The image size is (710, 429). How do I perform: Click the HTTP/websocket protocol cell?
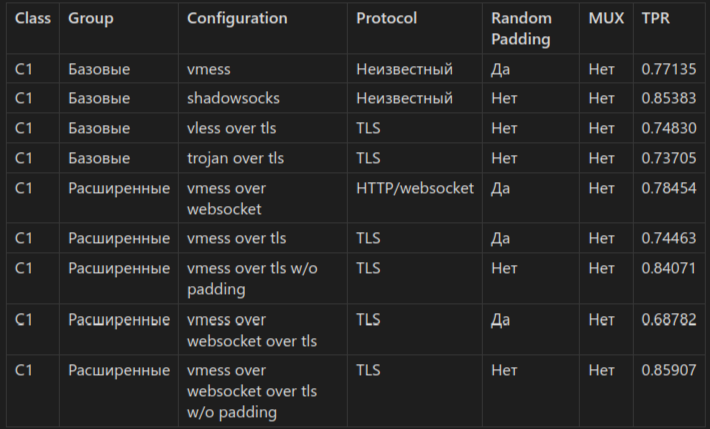click(x=415, y=188)
